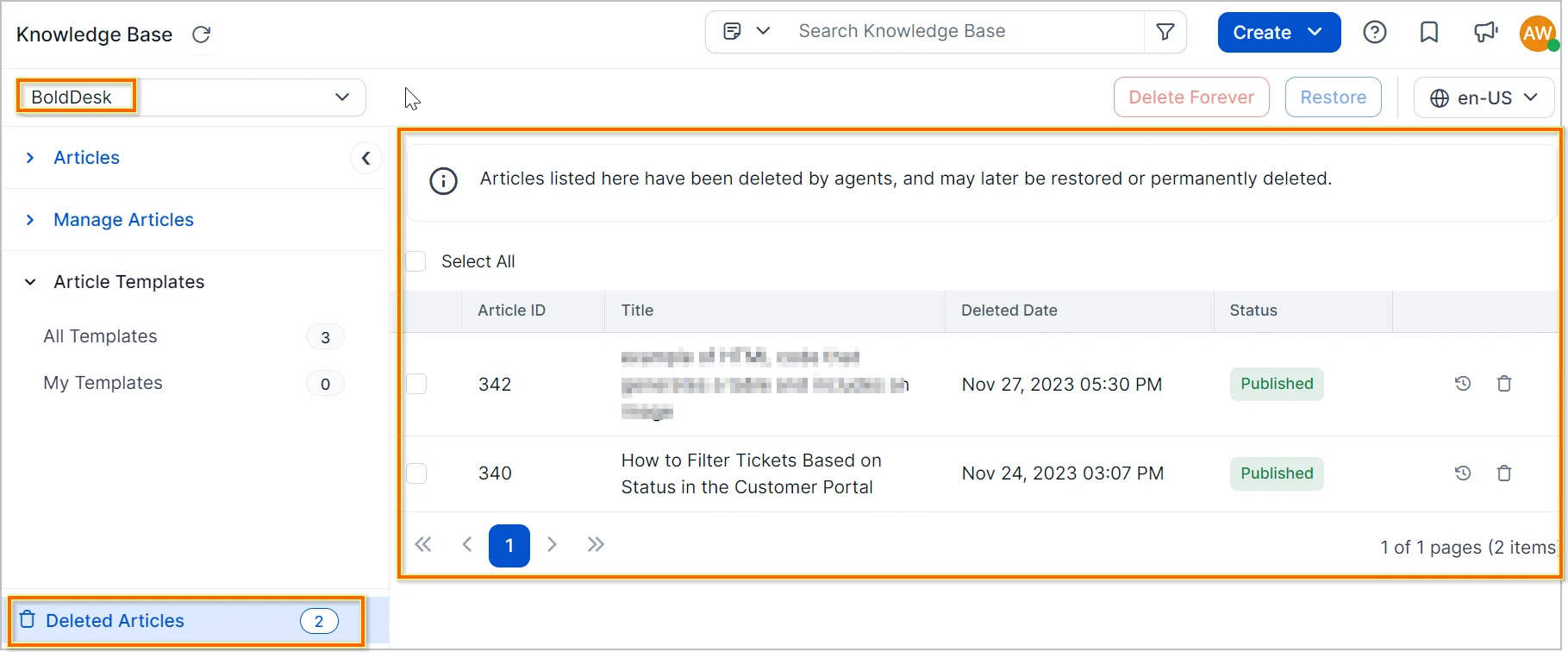
Task: Open the announcements megaphone icon
Action: point(1485,33)
